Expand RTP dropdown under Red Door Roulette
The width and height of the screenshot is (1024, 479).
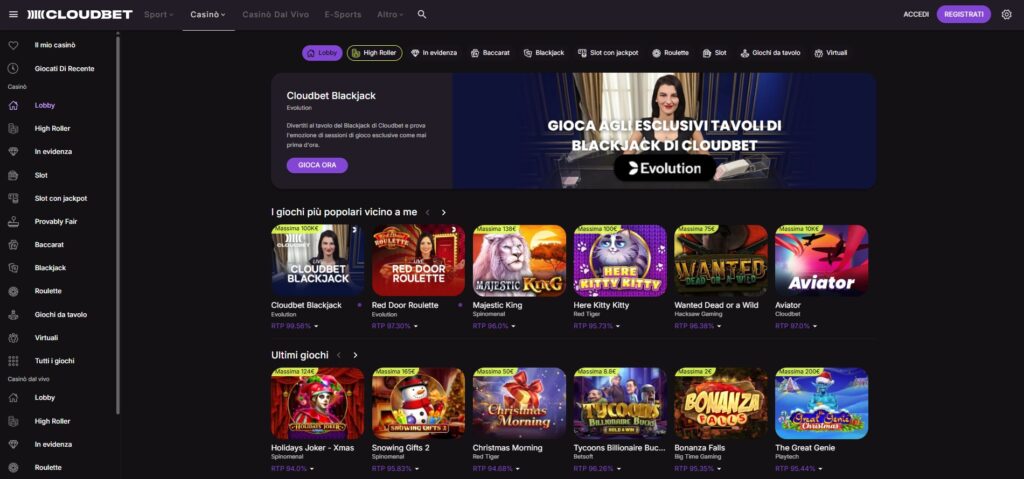click(417, 325)
